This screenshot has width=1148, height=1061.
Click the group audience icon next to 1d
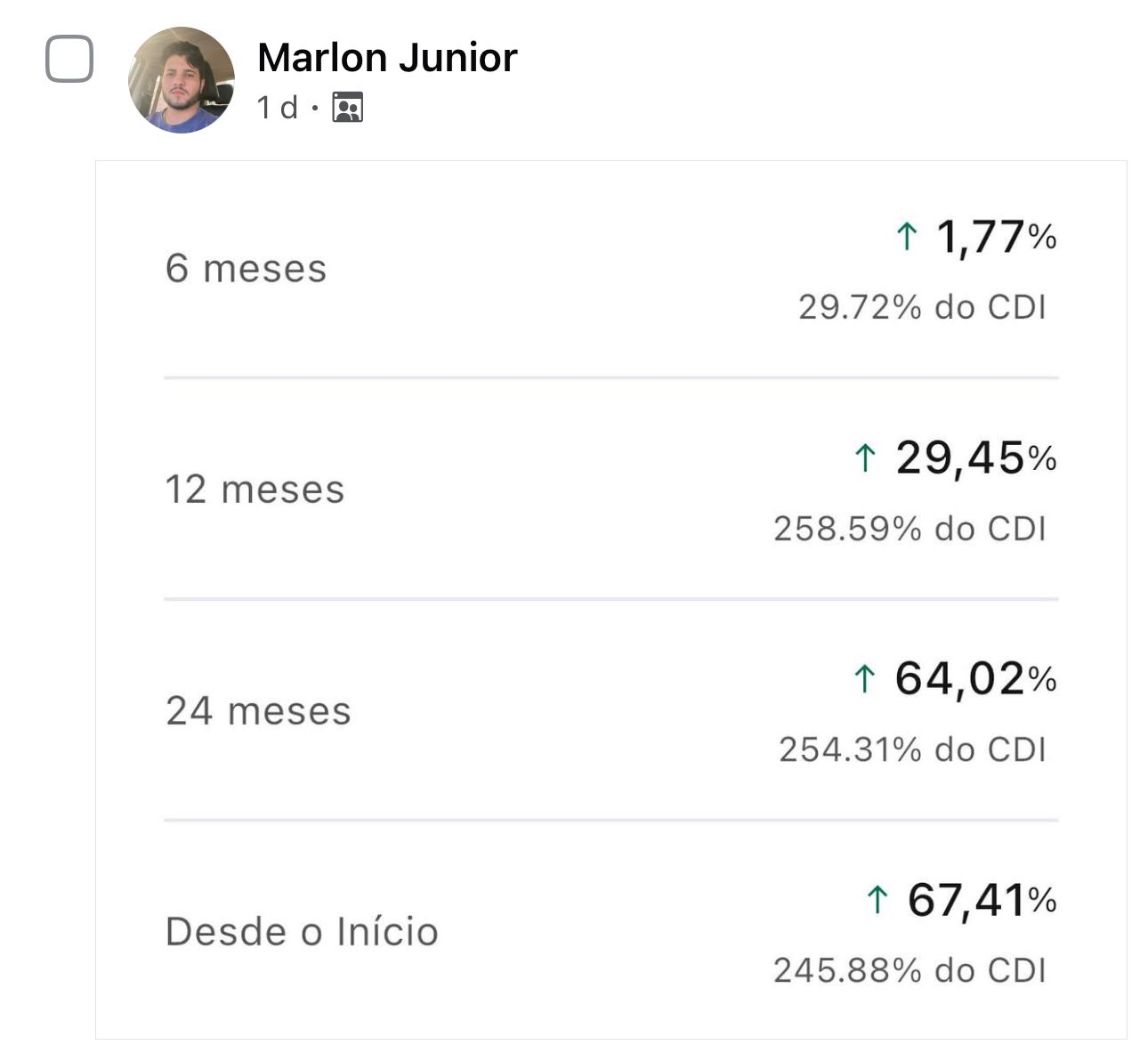point(348,108)
